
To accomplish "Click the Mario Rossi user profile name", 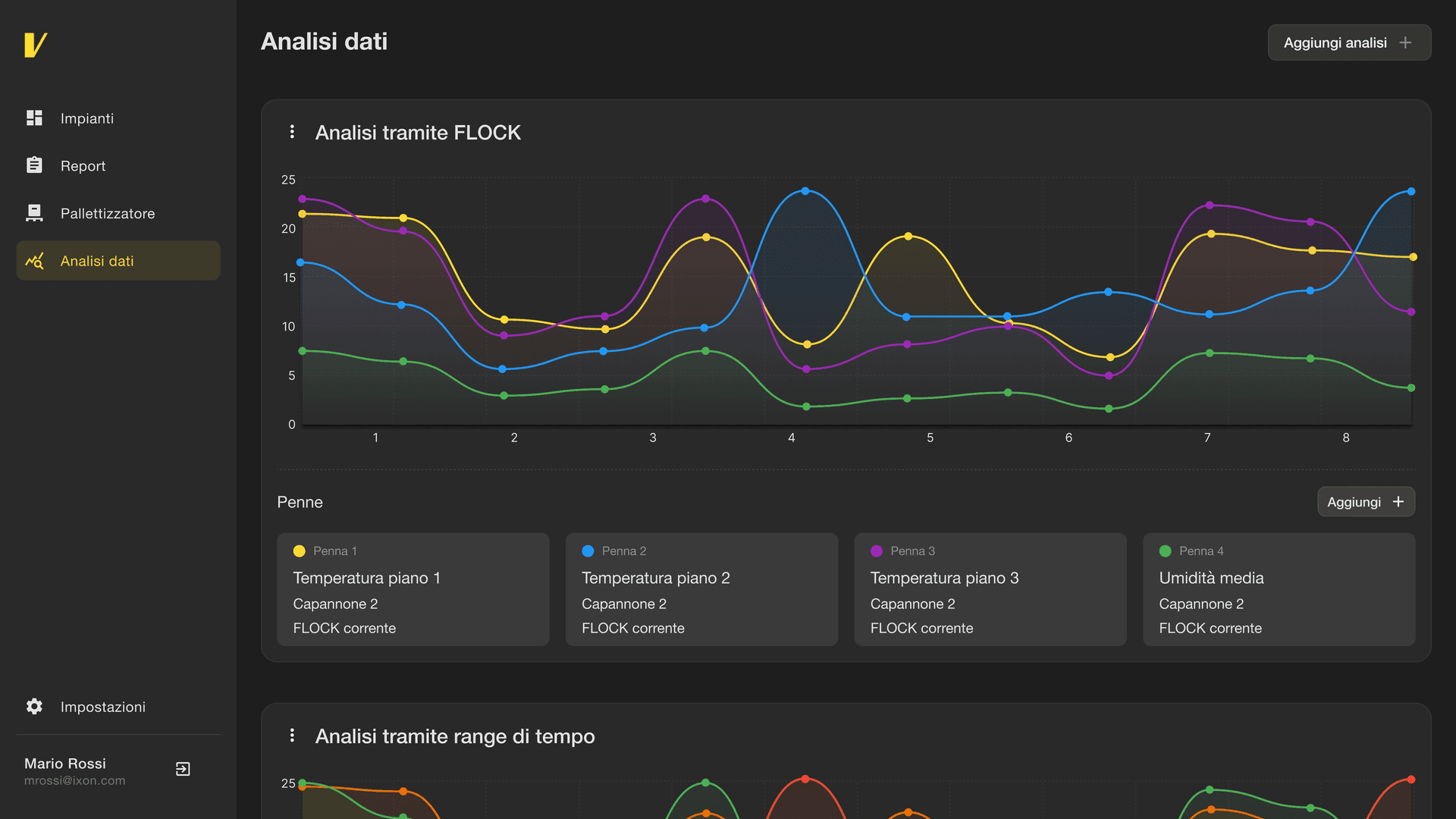I will pos(65,764).
